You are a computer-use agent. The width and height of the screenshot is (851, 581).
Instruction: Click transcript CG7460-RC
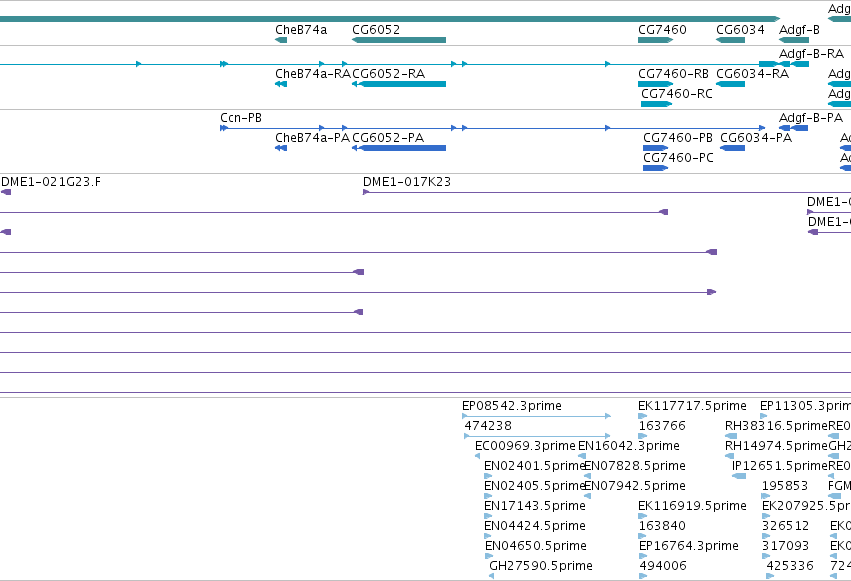[656, 104]
